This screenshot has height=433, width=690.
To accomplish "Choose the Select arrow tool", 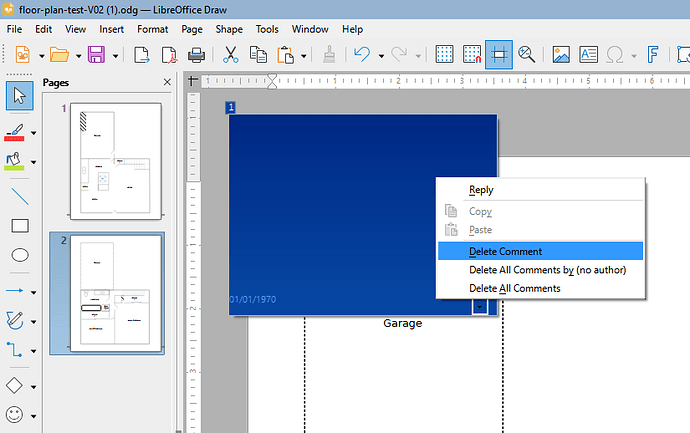I will tap(19, 95).
